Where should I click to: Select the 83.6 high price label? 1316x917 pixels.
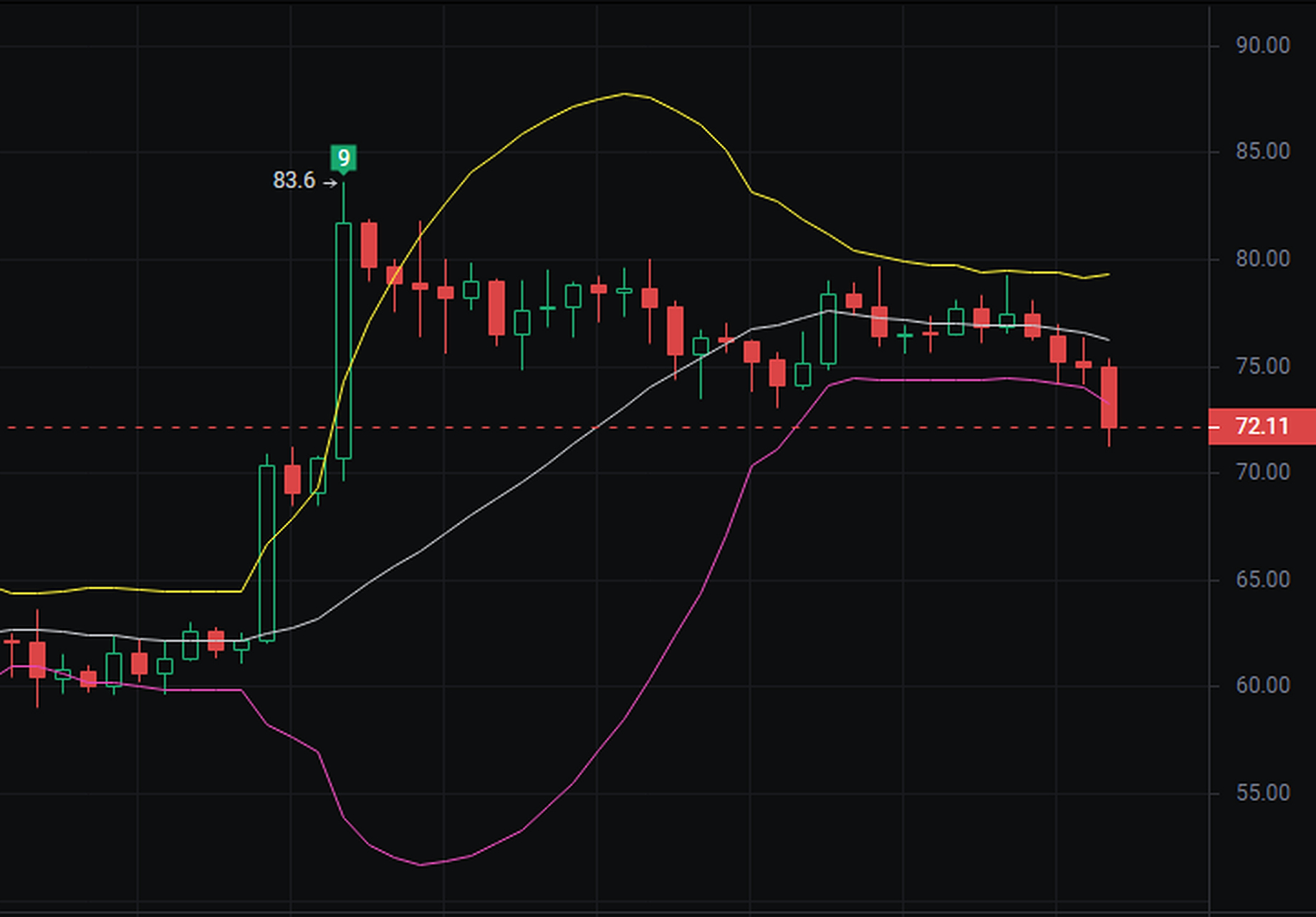tap(294, 181)
